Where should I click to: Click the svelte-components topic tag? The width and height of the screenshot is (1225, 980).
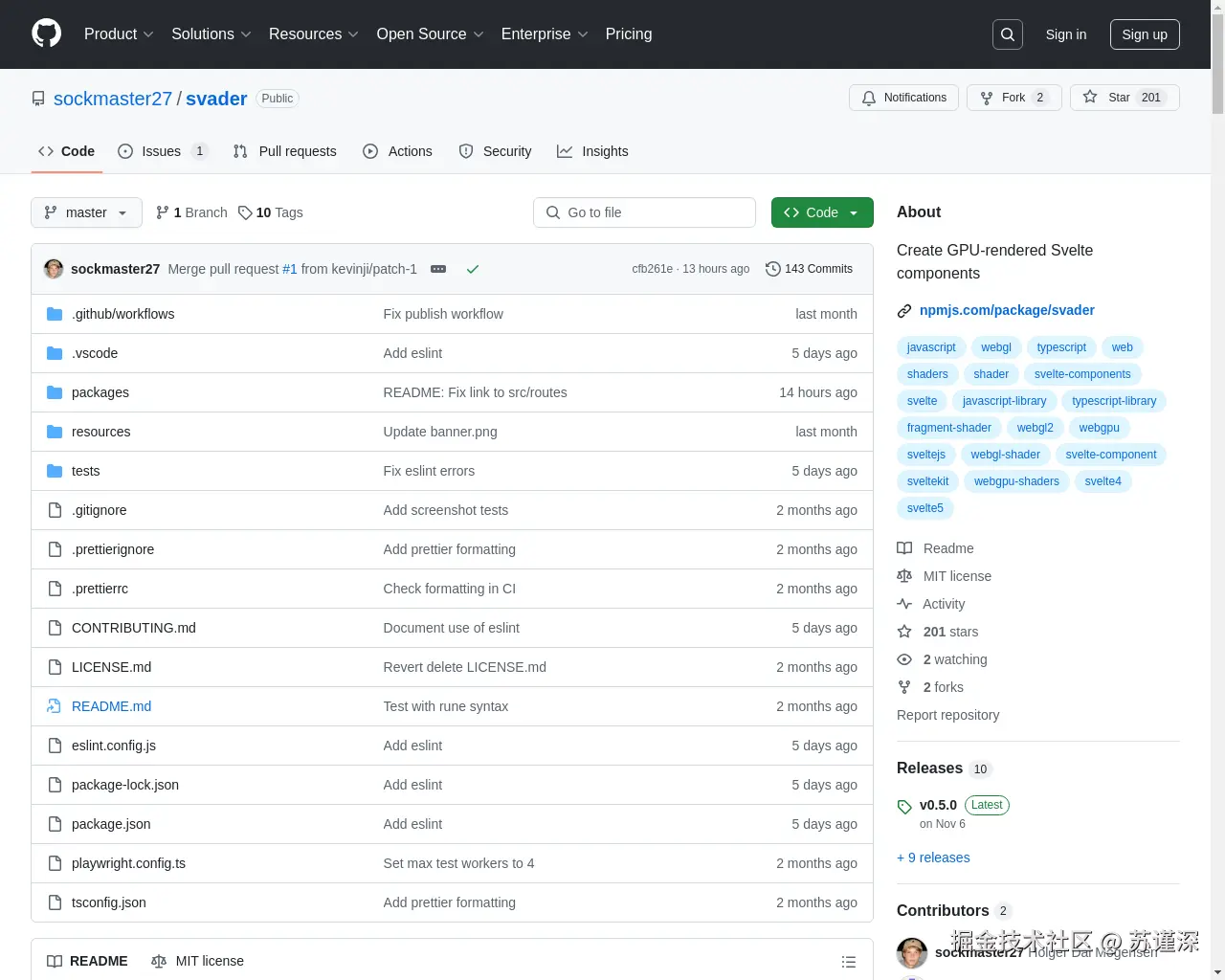point(1082,374)
